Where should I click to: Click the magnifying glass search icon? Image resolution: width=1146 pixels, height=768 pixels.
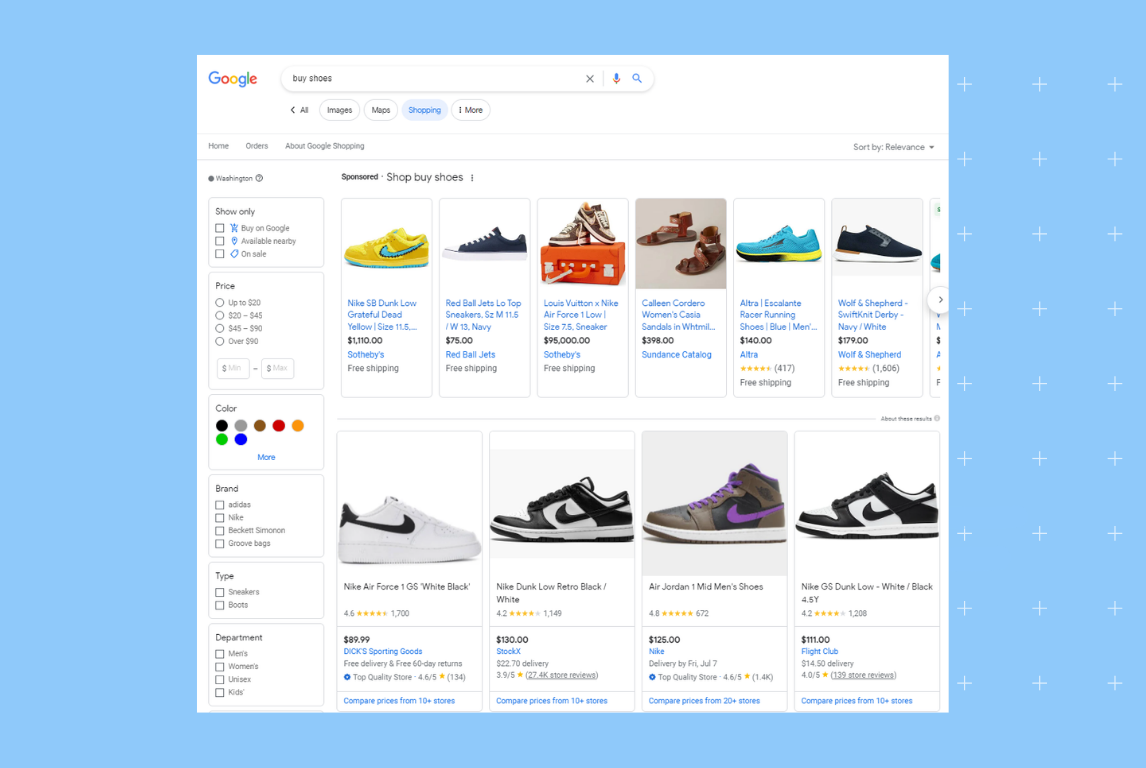tap(637, 78)
